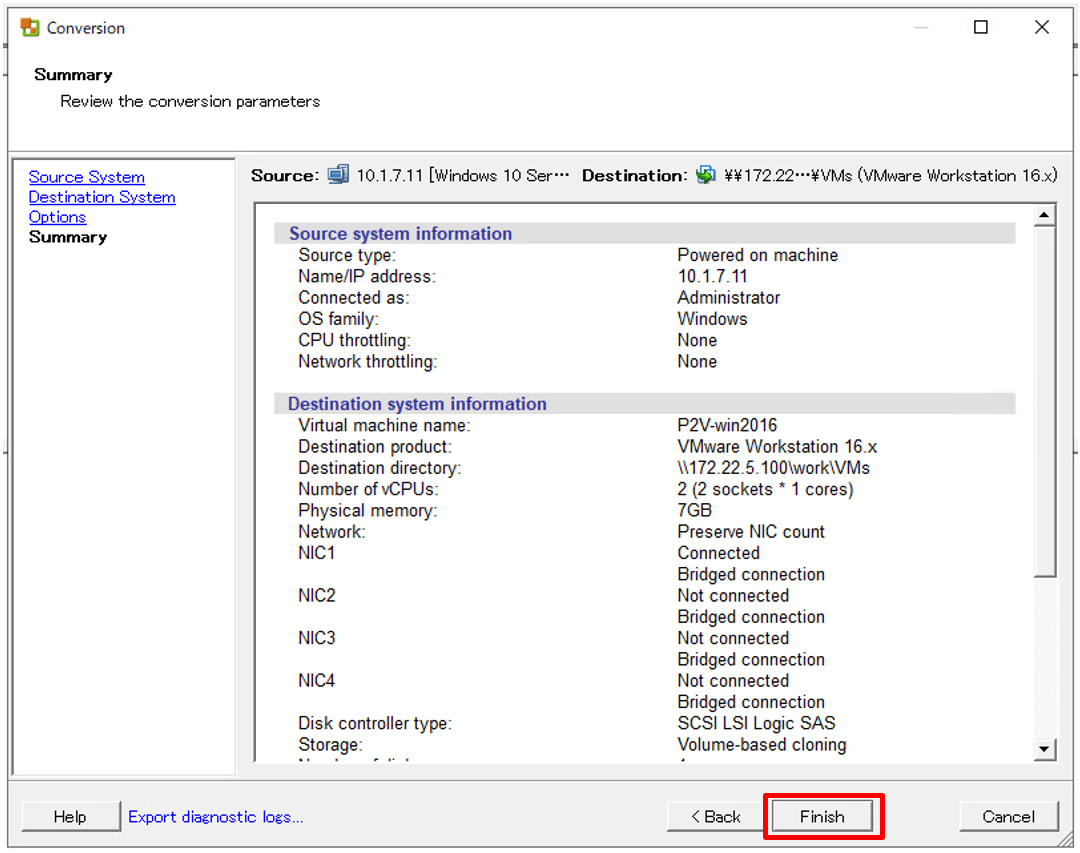Go Back to previous page
This screenshot has height=853, width=1080.
(x=716, y=816)
